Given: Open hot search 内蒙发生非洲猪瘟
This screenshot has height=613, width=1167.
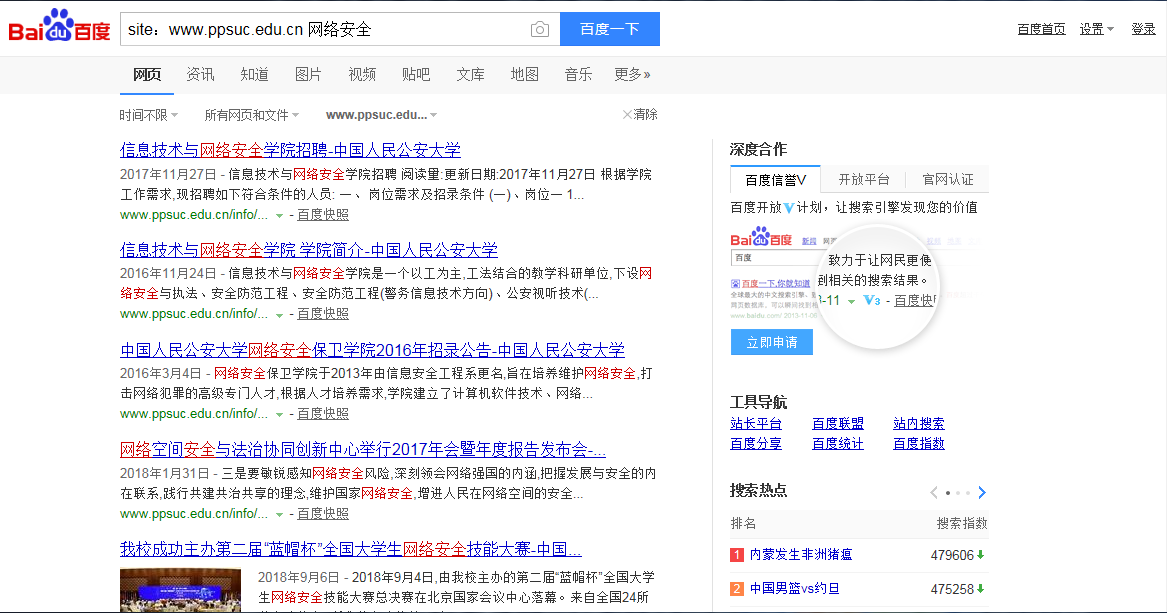Looking at the screenshot, I should click(801, 555).
